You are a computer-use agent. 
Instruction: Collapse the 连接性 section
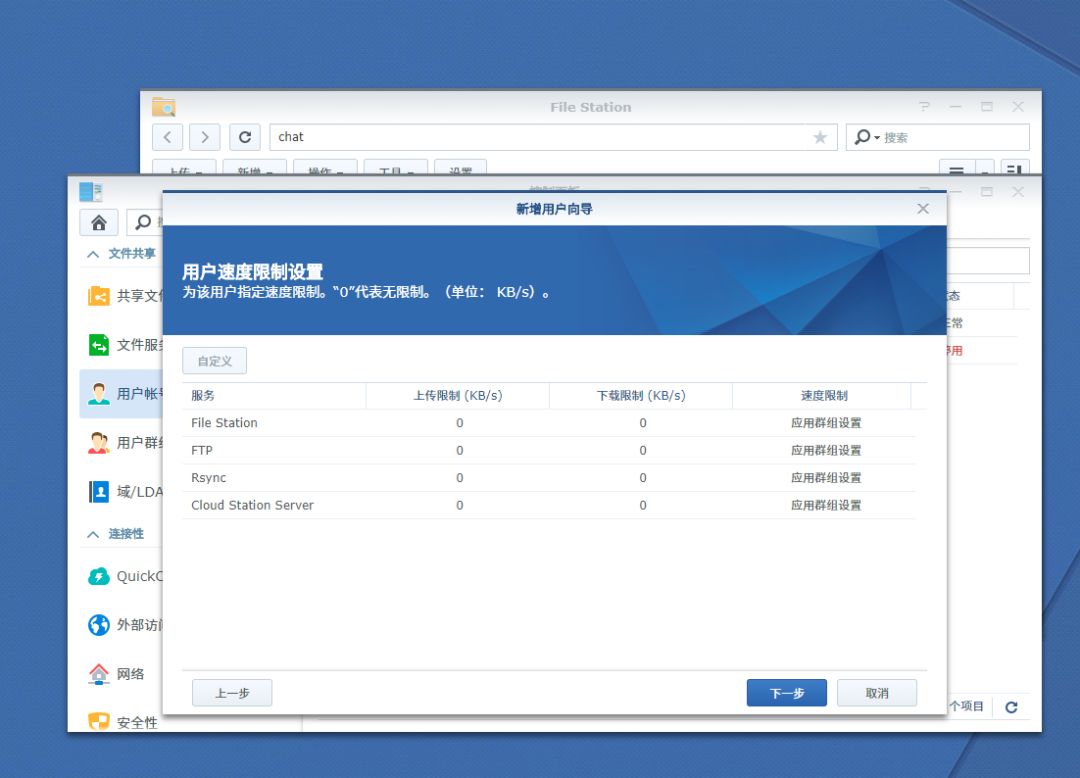coord(93,534)
